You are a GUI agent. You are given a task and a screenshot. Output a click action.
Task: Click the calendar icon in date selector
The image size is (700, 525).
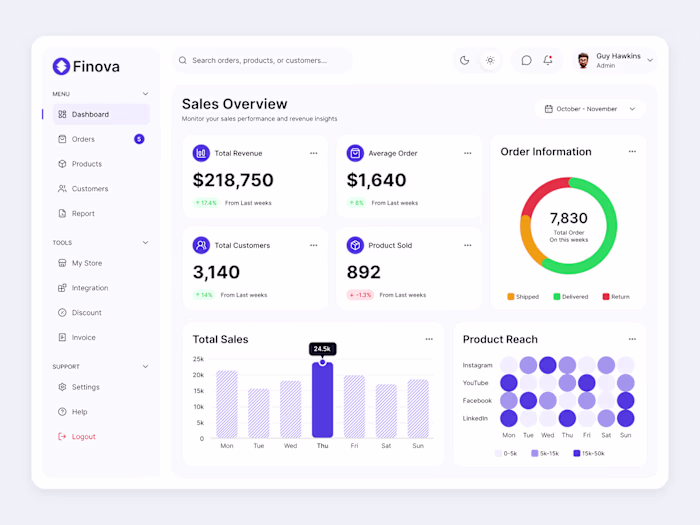(549, 109)
